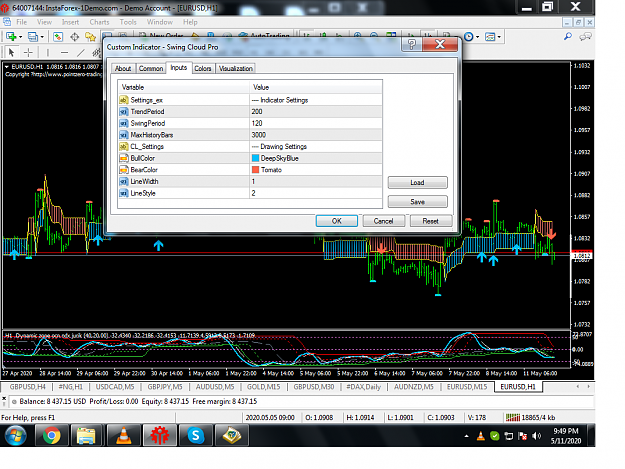Open the Windows Start button
The height and width of the screenshot is (469, 625).
point(16,435)
